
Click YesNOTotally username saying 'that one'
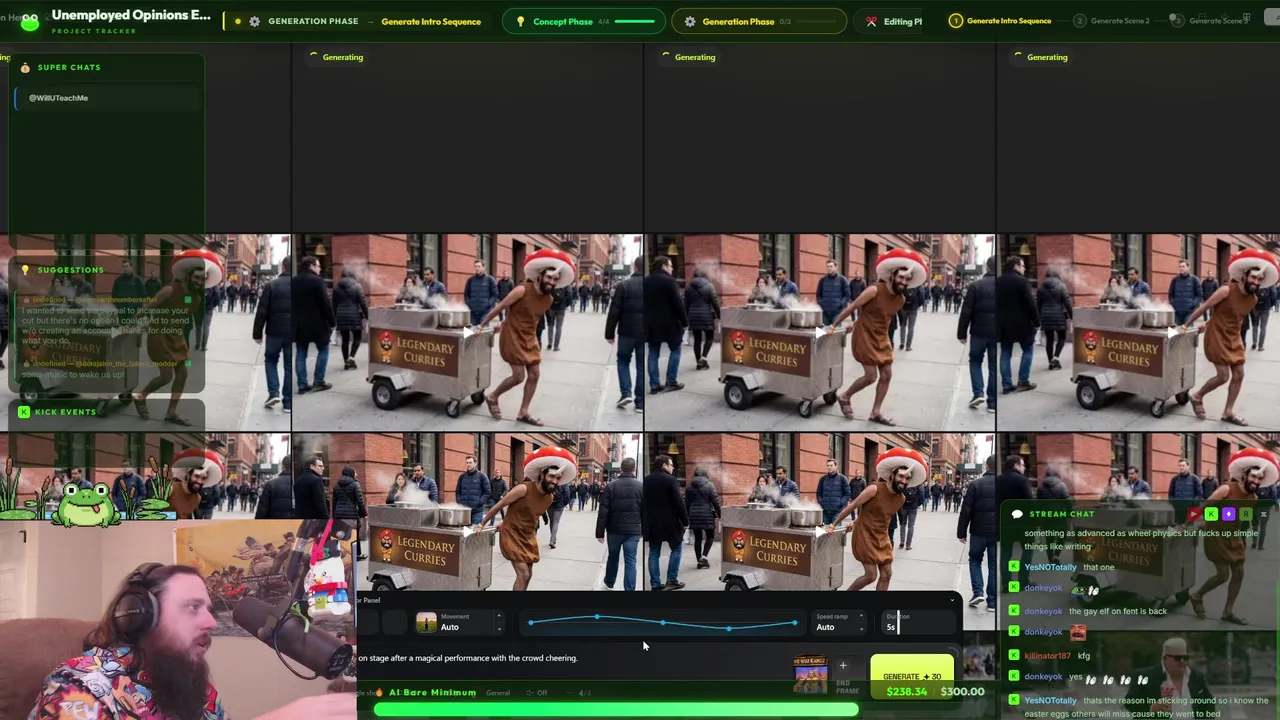(1050, 567)
